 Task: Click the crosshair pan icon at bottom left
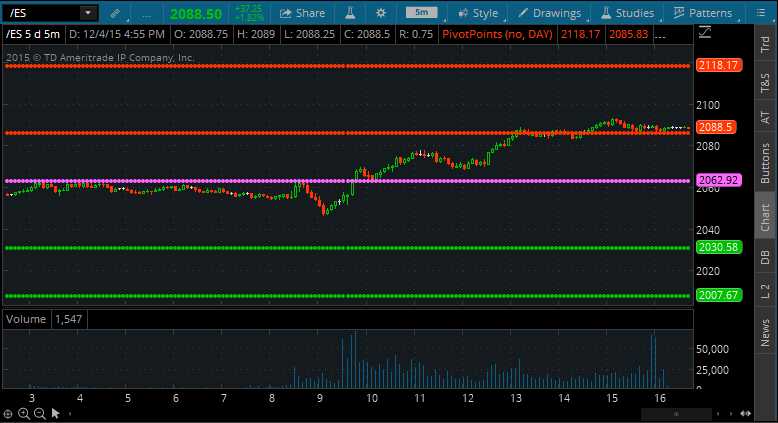coord(9,413)
